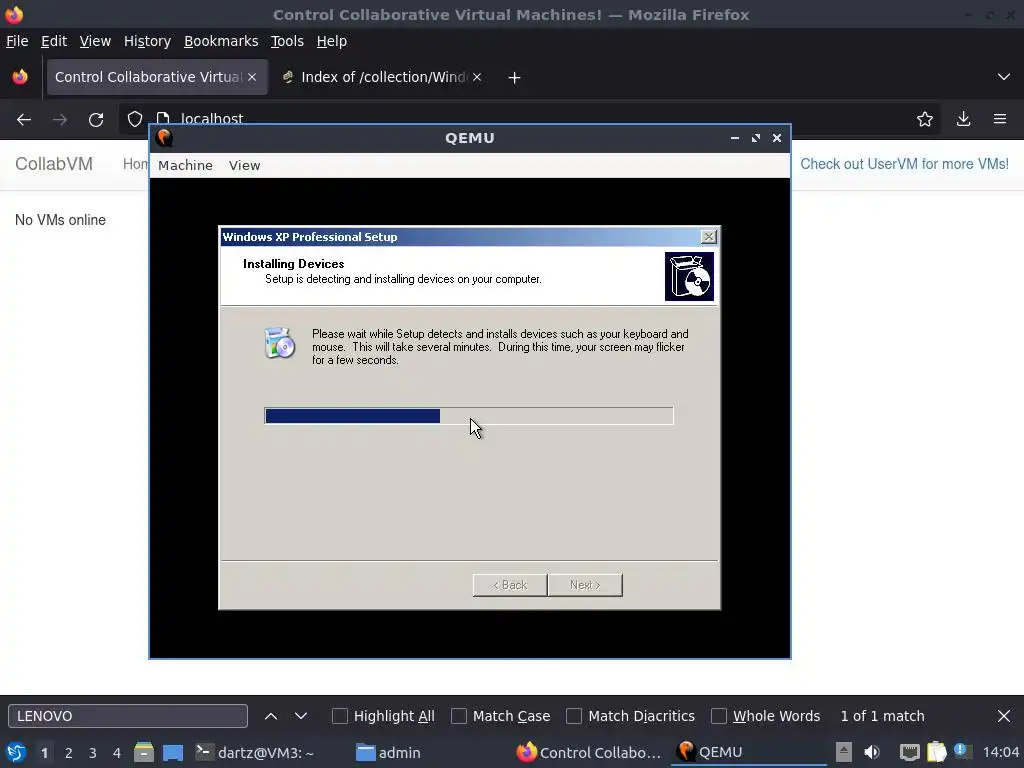Image resolution: width=1024 pixels, height=768 pixels.
Task: Open the File menu in Firefox
Action: tap(17, 41)
